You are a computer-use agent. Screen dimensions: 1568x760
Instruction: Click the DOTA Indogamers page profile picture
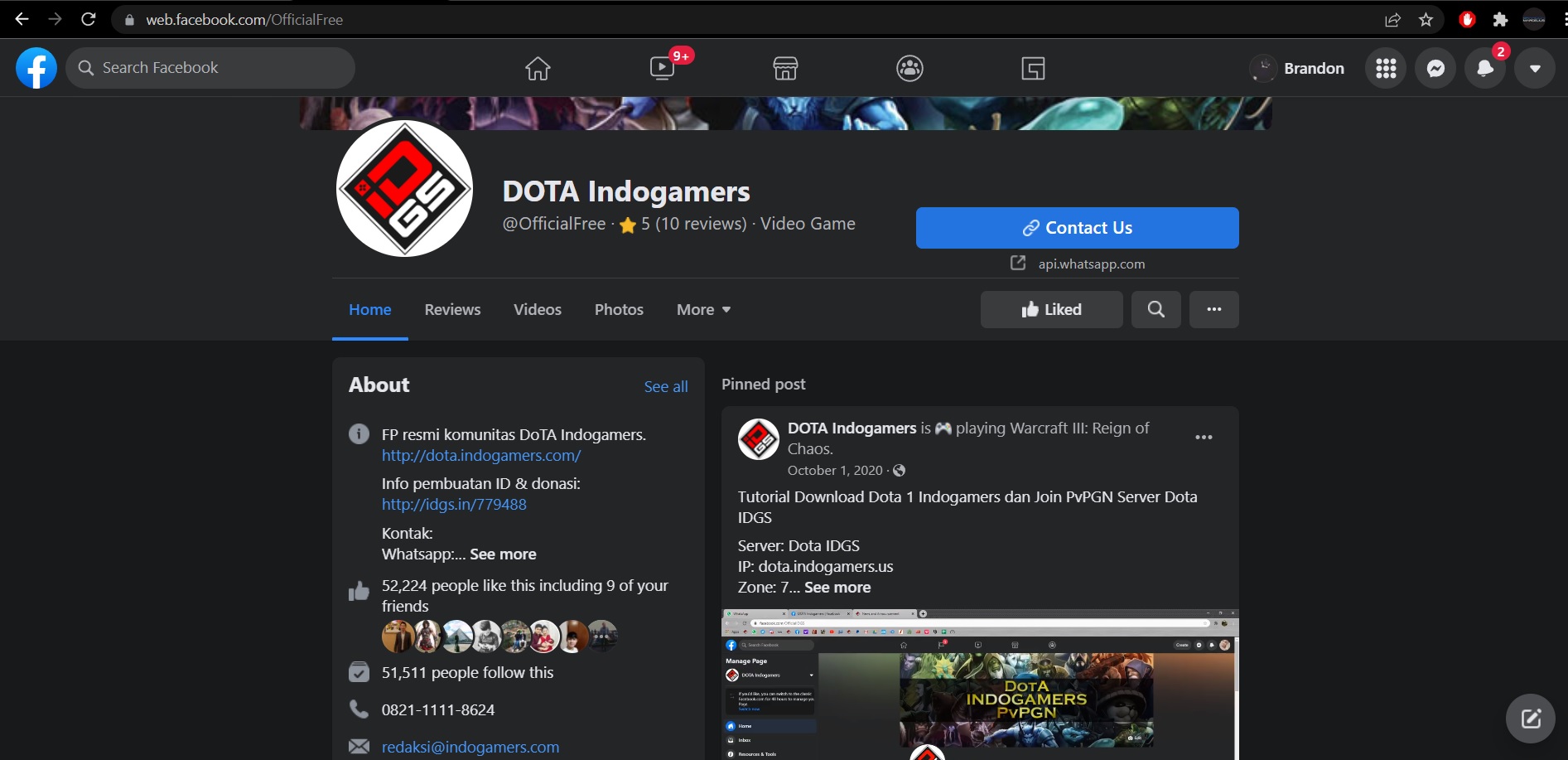coord(404,188)
